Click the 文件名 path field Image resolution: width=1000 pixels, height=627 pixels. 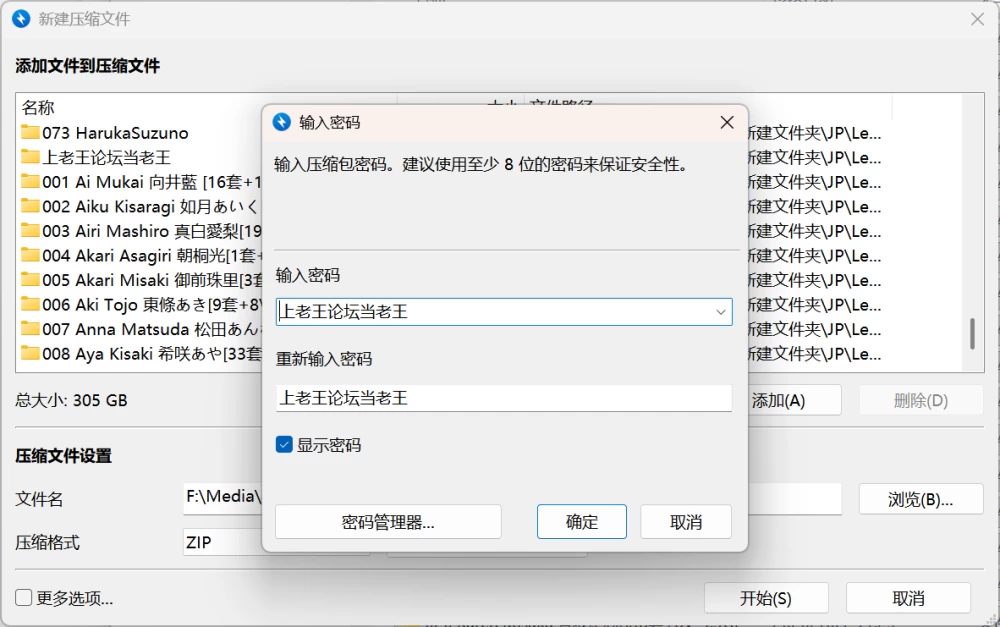512,499
